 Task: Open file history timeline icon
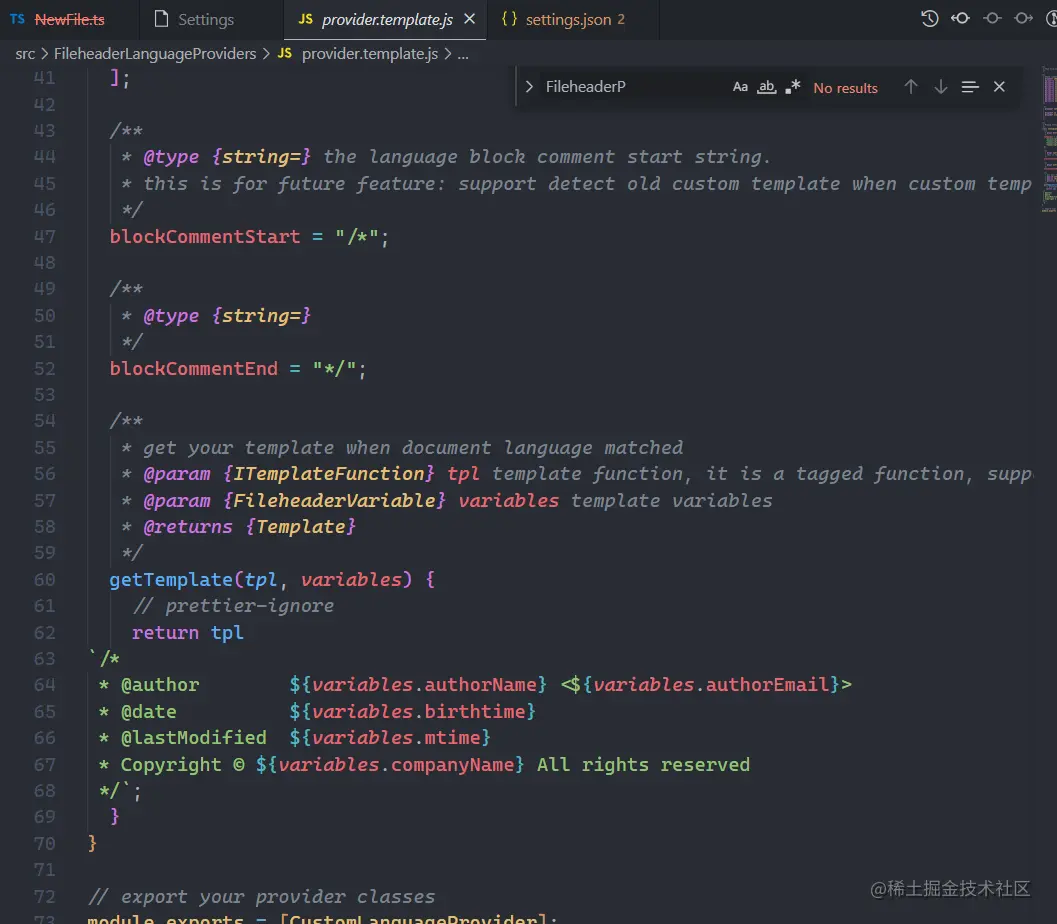(929, 18)
